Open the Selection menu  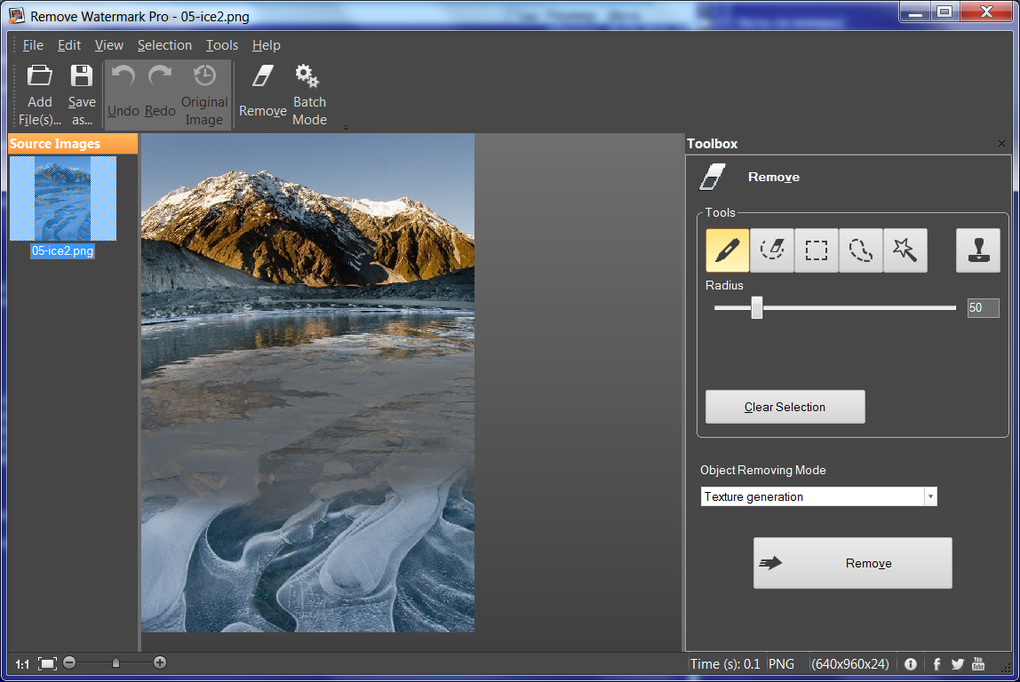(164, 45)
